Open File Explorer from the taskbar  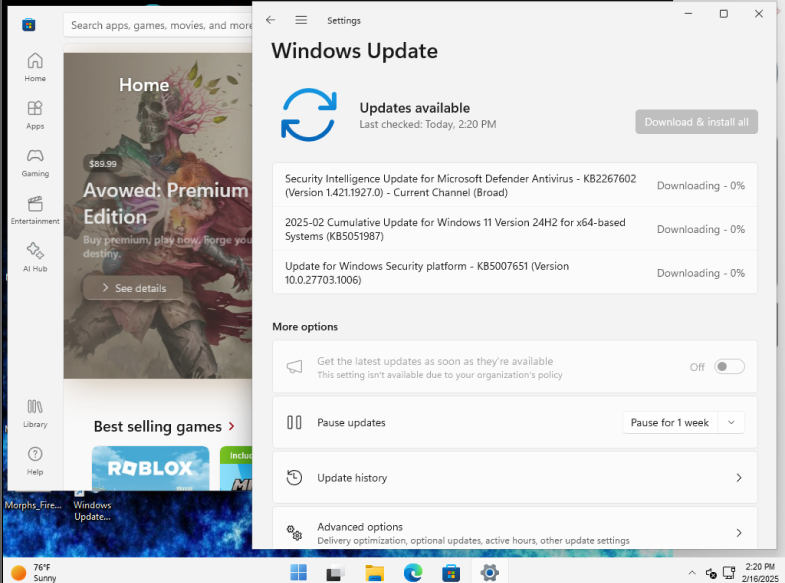coord(374,572)
